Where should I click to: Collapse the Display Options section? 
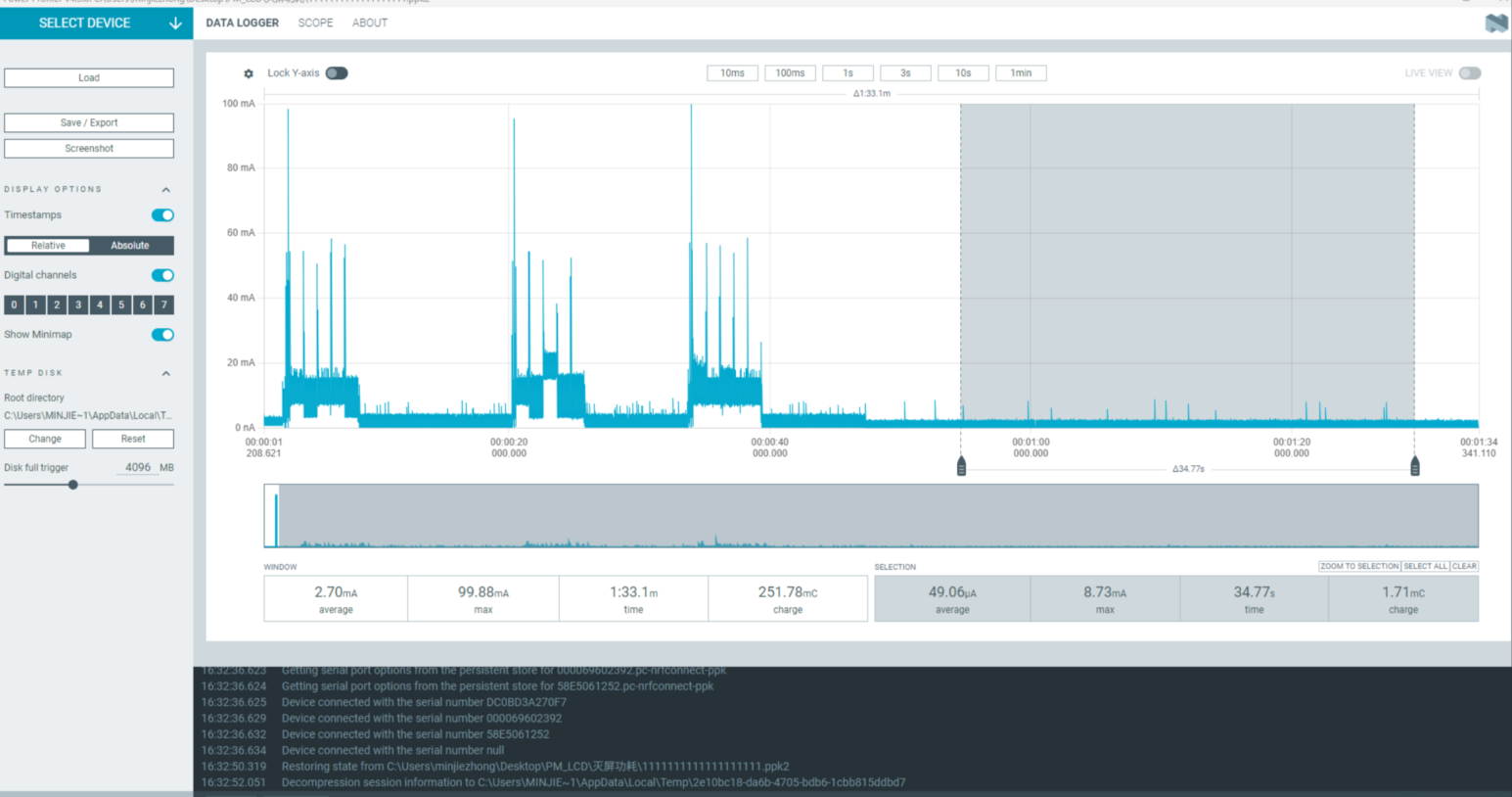[165, 190]
